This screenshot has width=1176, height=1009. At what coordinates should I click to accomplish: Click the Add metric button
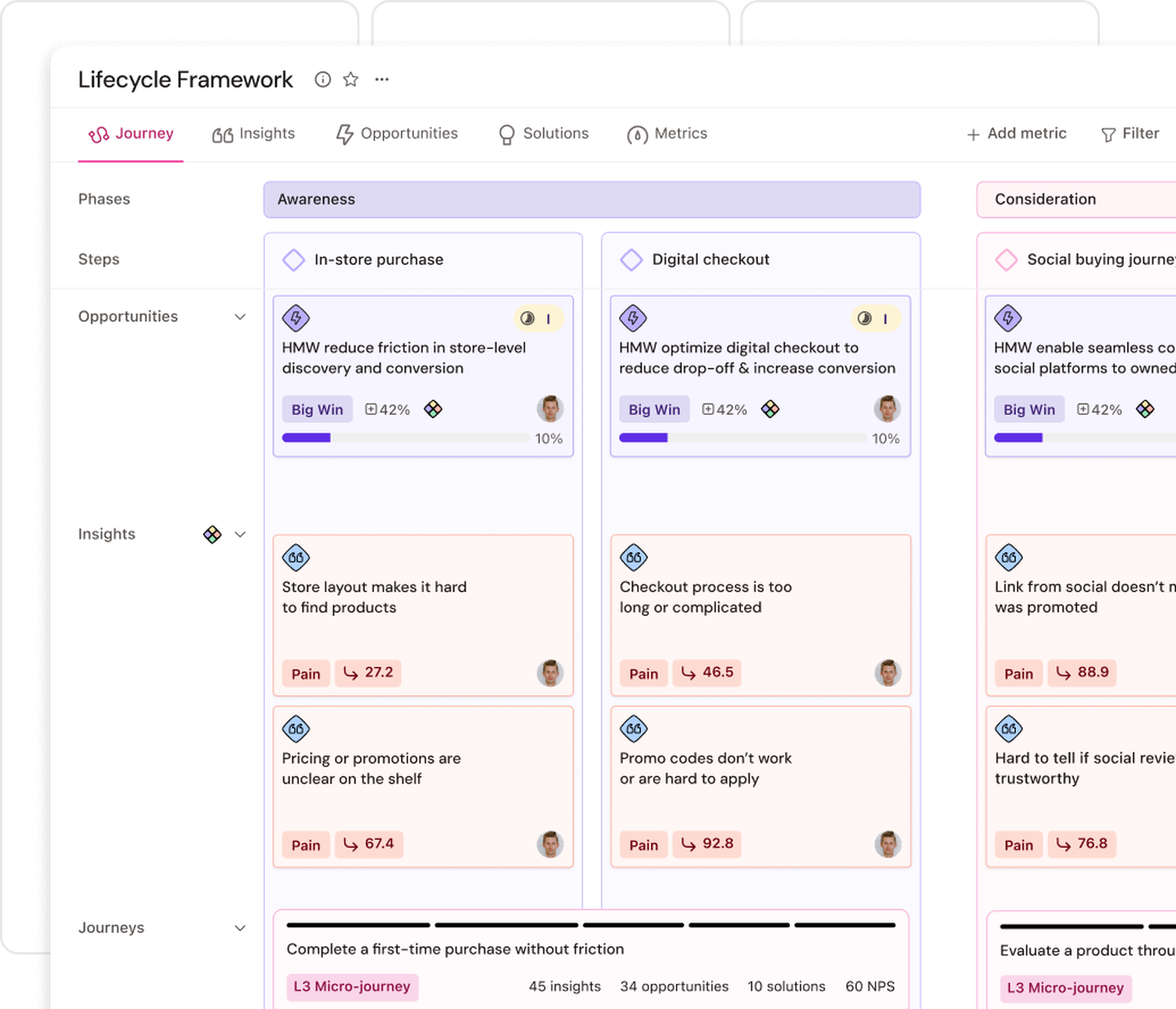(1016, 133)
